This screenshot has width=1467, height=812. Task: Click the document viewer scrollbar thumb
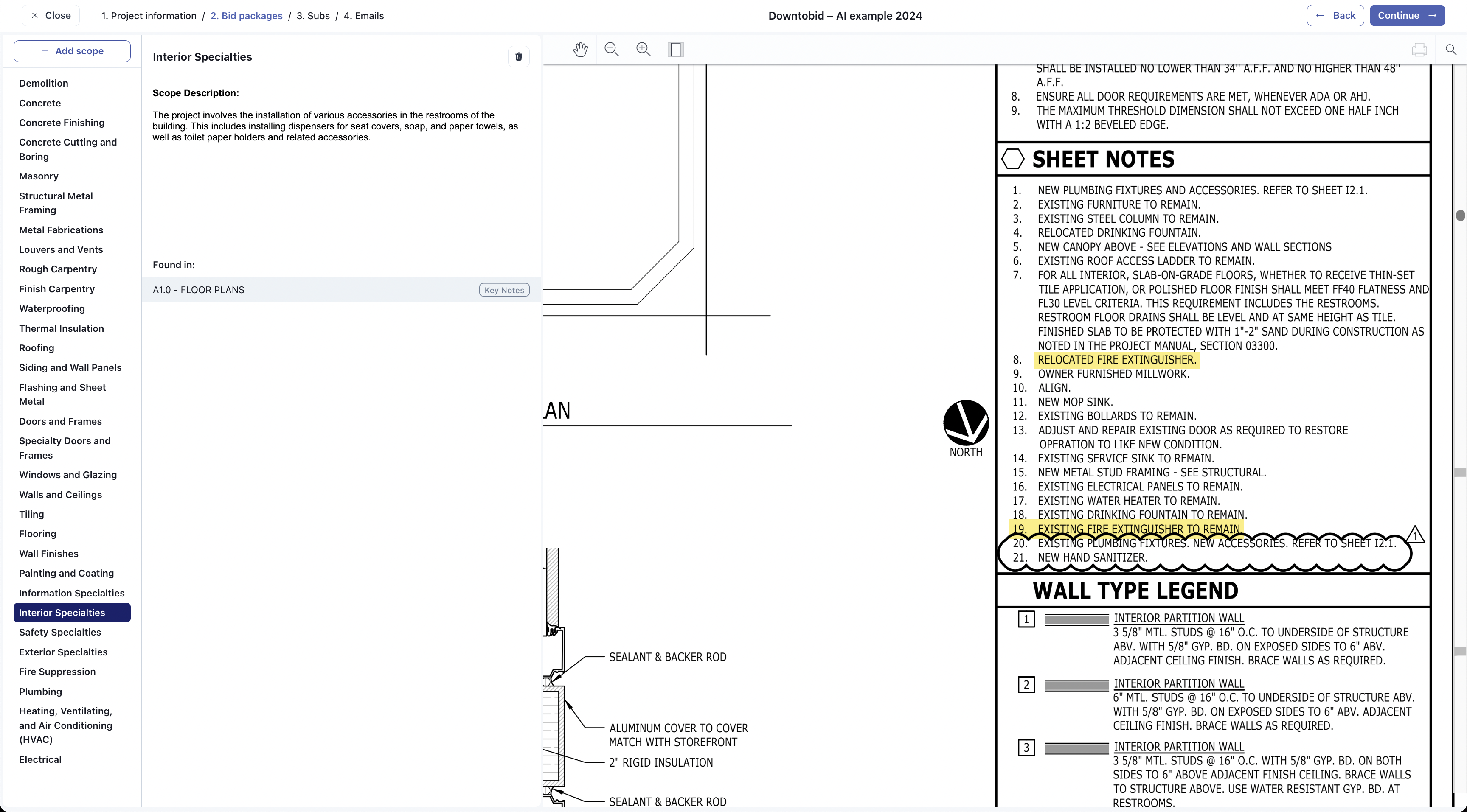pos(1460,215)
